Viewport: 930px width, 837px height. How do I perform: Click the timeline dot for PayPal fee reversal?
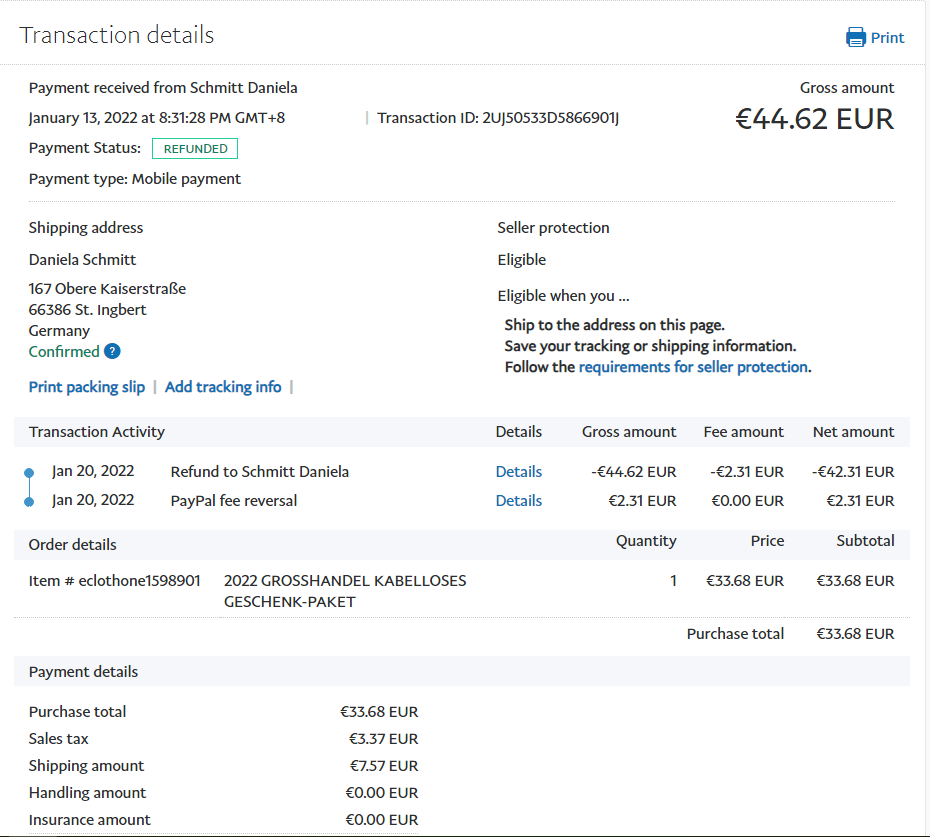click(x=29, y=501)
